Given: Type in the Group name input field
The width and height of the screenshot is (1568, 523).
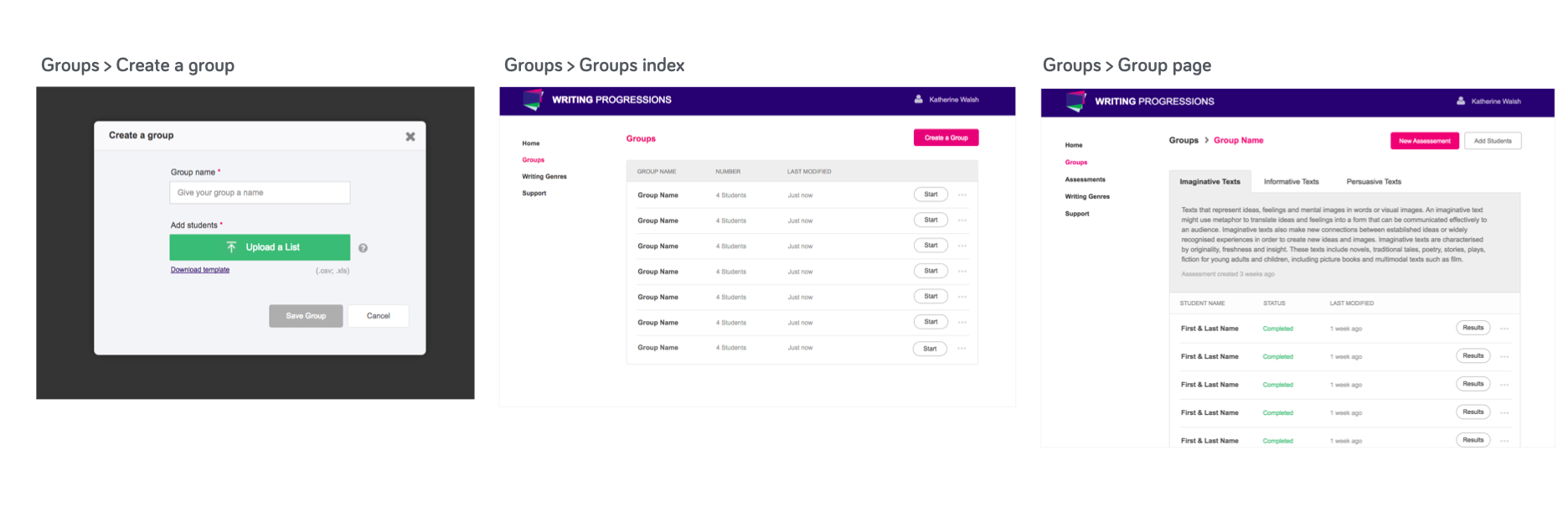Looking at the screenshot, I should 260,193.
